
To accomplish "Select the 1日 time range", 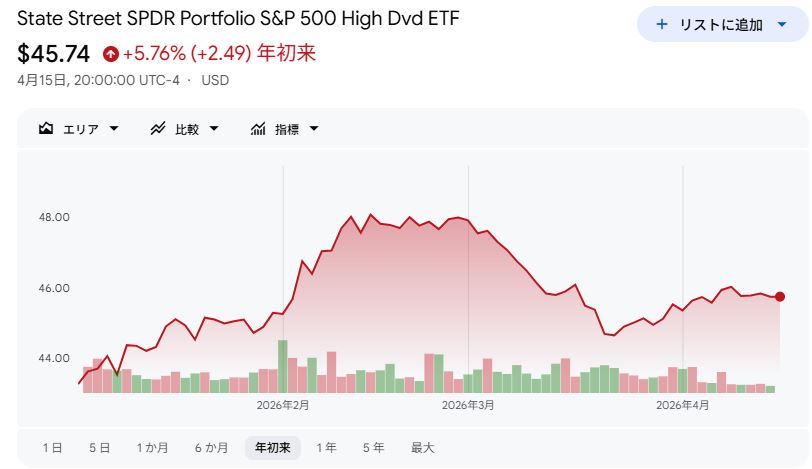I will (x=53, y=448).
